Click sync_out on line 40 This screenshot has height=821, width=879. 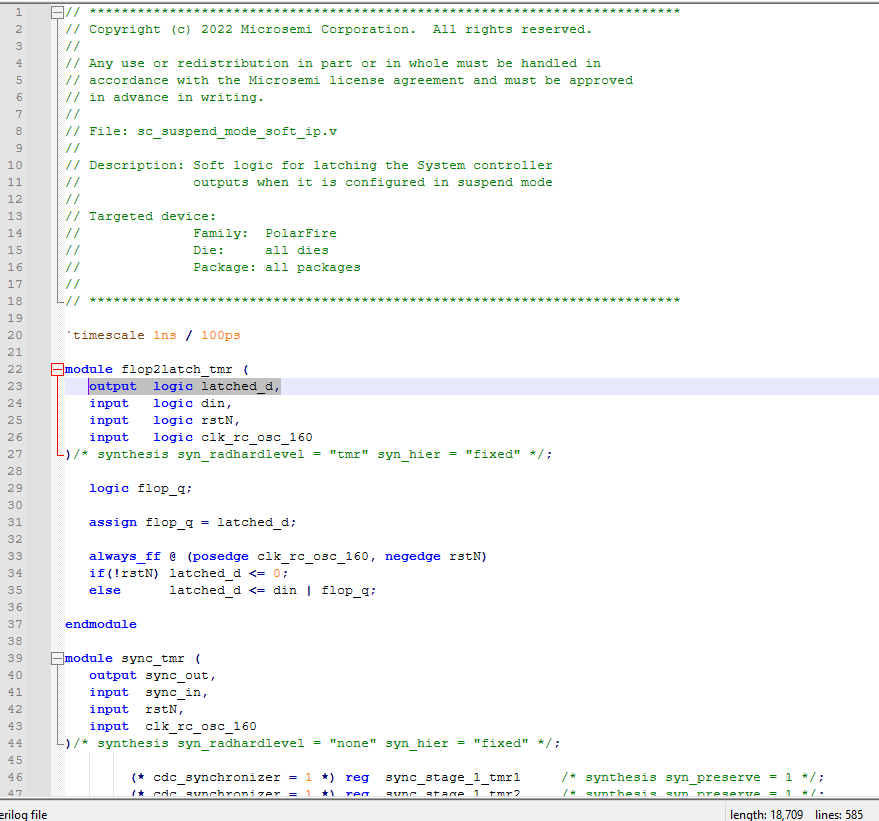coord(180,675)
